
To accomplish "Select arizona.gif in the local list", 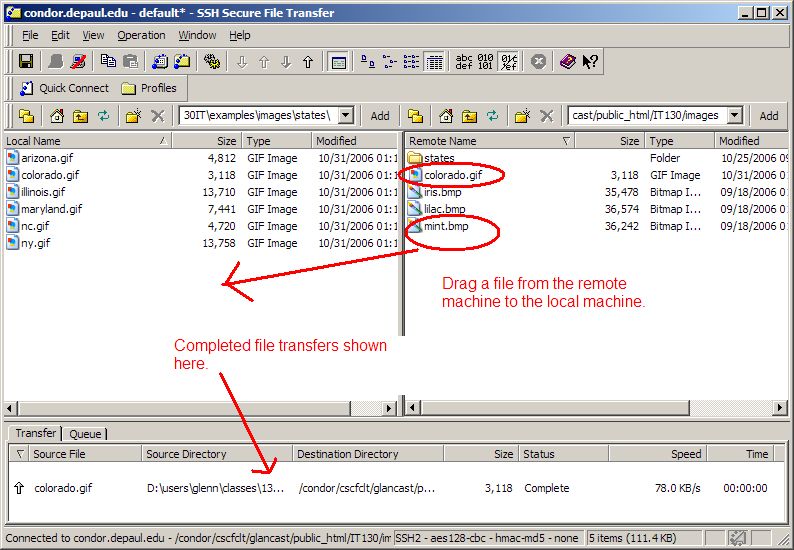I will (x=47, y=158).
